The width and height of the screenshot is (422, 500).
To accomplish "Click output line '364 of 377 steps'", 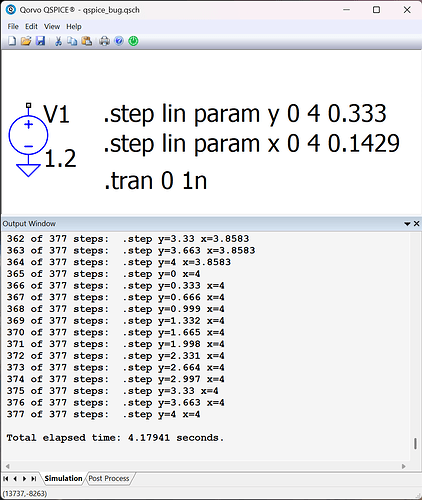I will pyautogui.click(x=119, y=262).
